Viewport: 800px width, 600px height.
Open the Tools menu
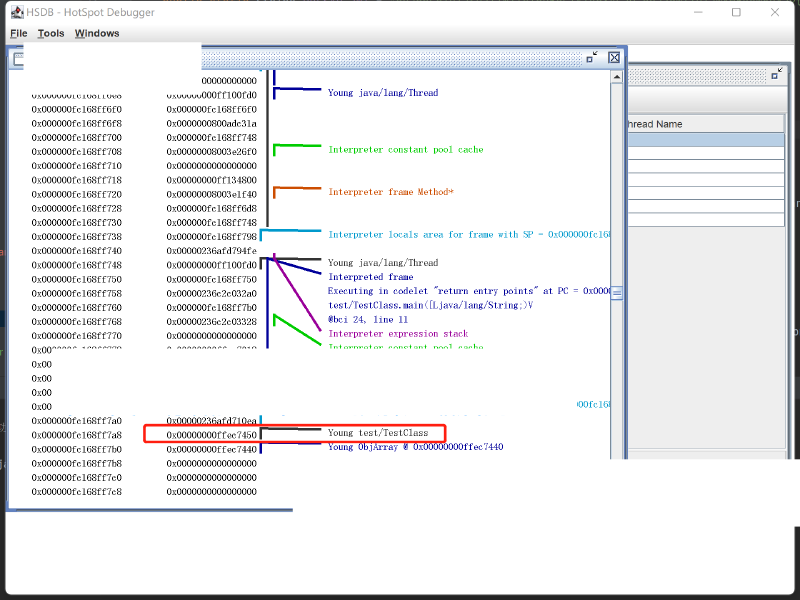pyautogui.click(x=51, y=33)
